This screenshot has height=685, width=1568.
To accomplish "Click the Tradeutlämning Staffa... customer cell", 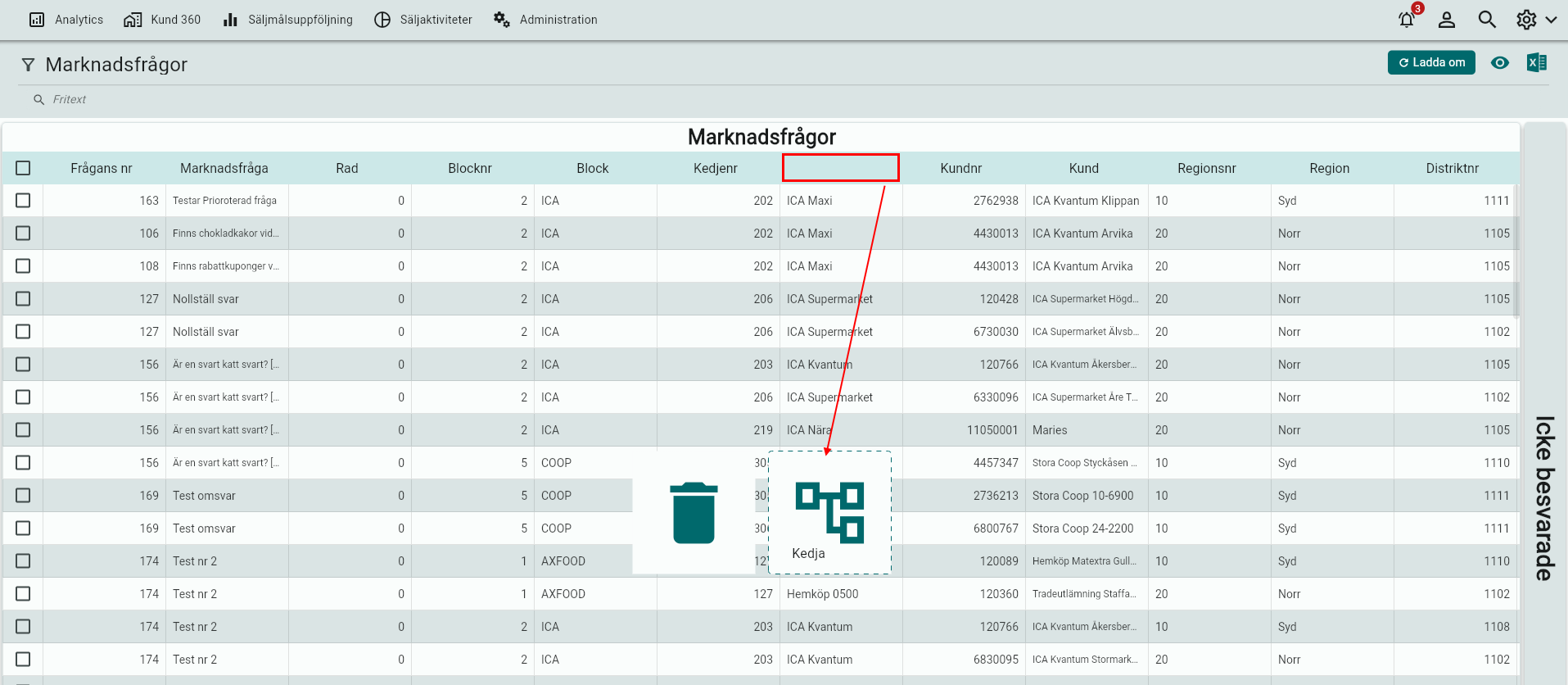I will (1087, 594).
